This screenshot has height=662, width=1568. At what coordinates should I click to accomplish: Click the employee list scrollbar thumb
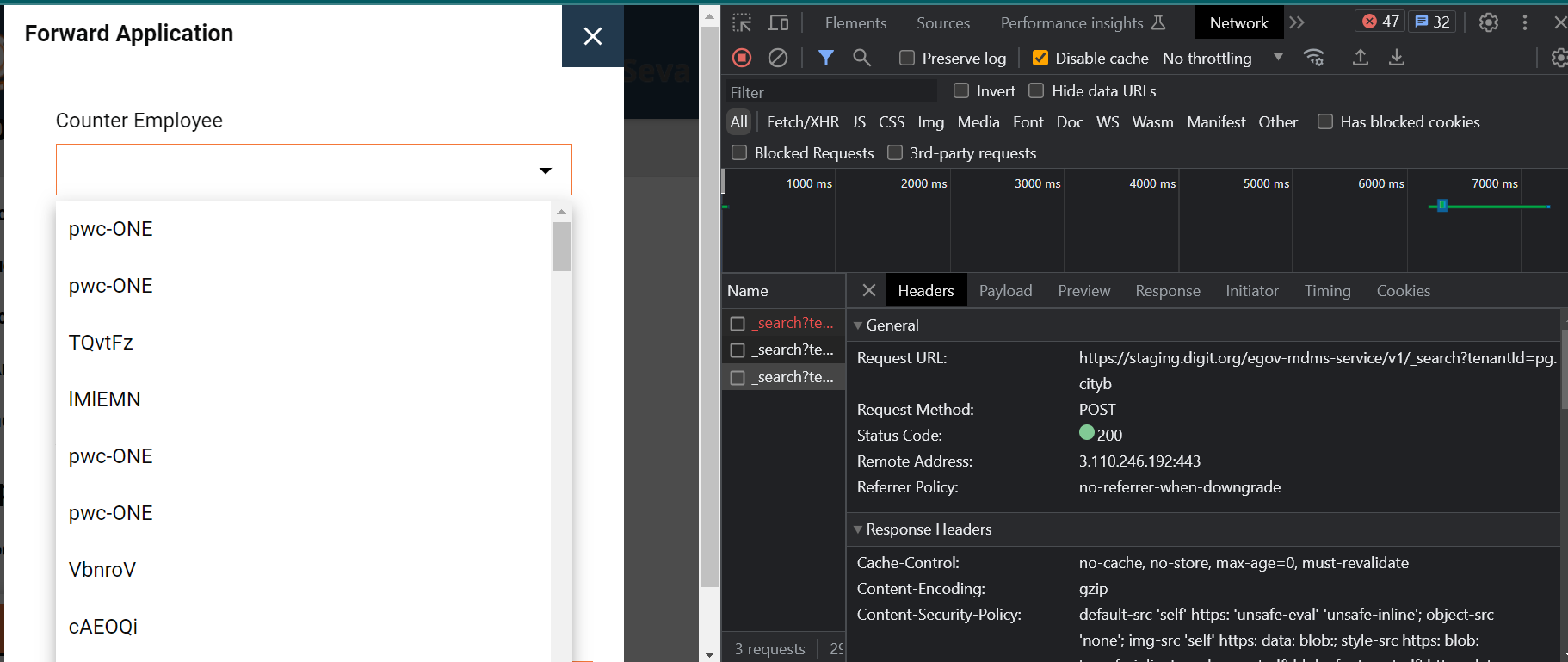pos(562,247)
